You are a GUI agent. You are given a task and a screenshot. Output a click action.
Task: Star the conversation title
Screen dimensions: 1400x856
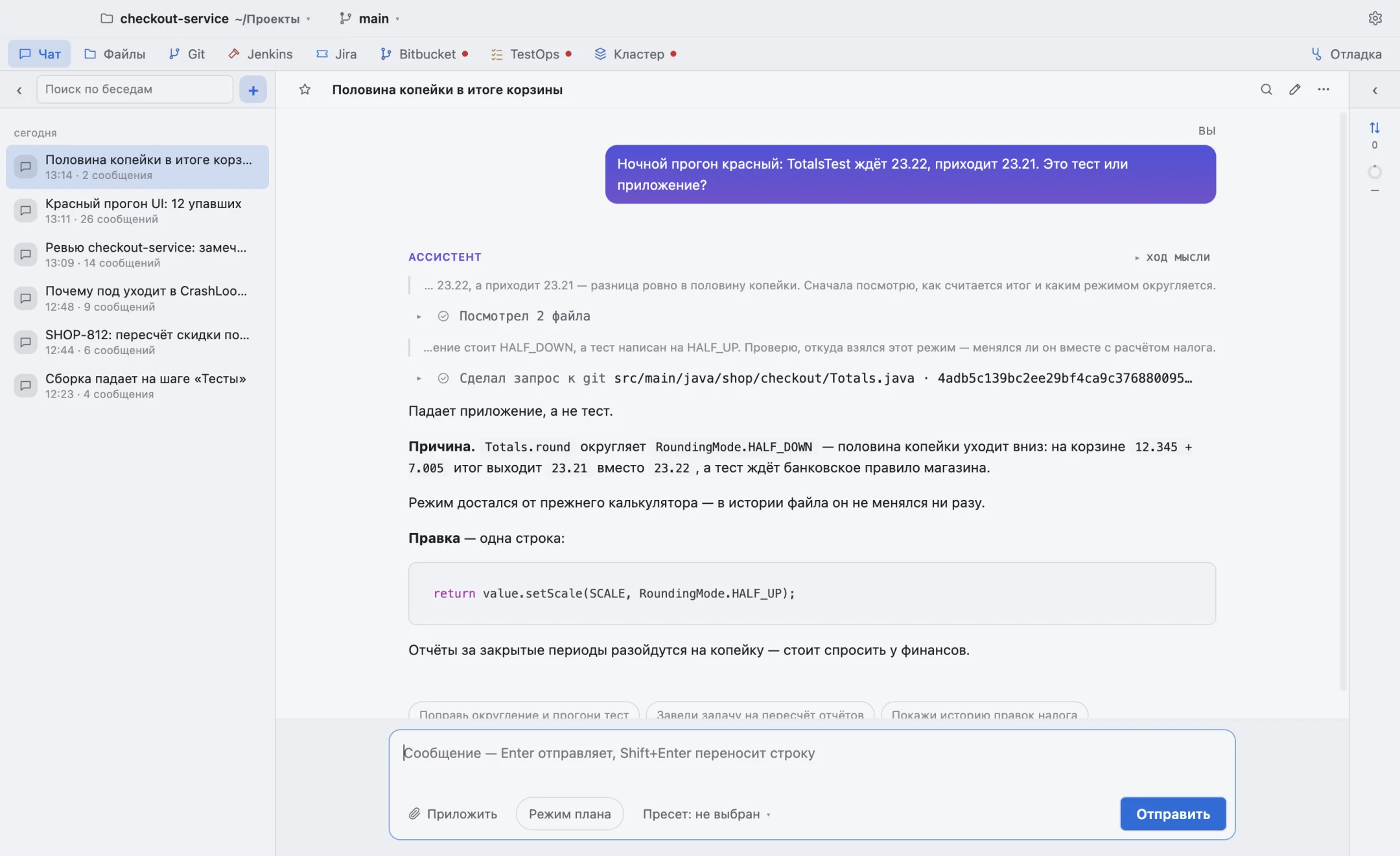point(305,89)
